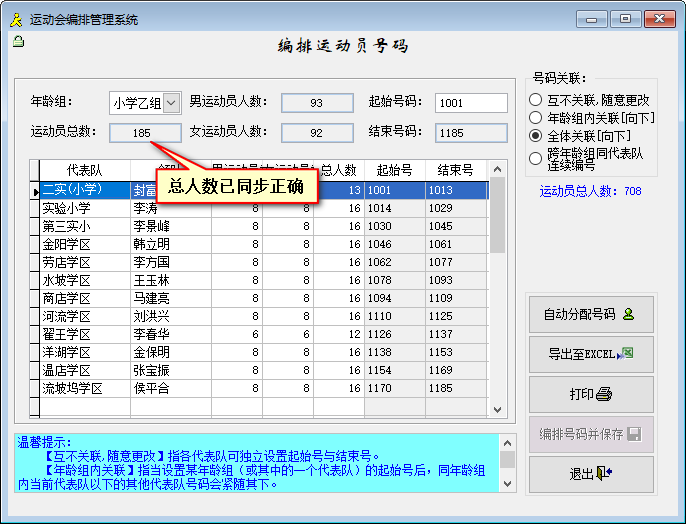Click the 退出 exit button
686x524 pixels.
[x=590, y=473]
